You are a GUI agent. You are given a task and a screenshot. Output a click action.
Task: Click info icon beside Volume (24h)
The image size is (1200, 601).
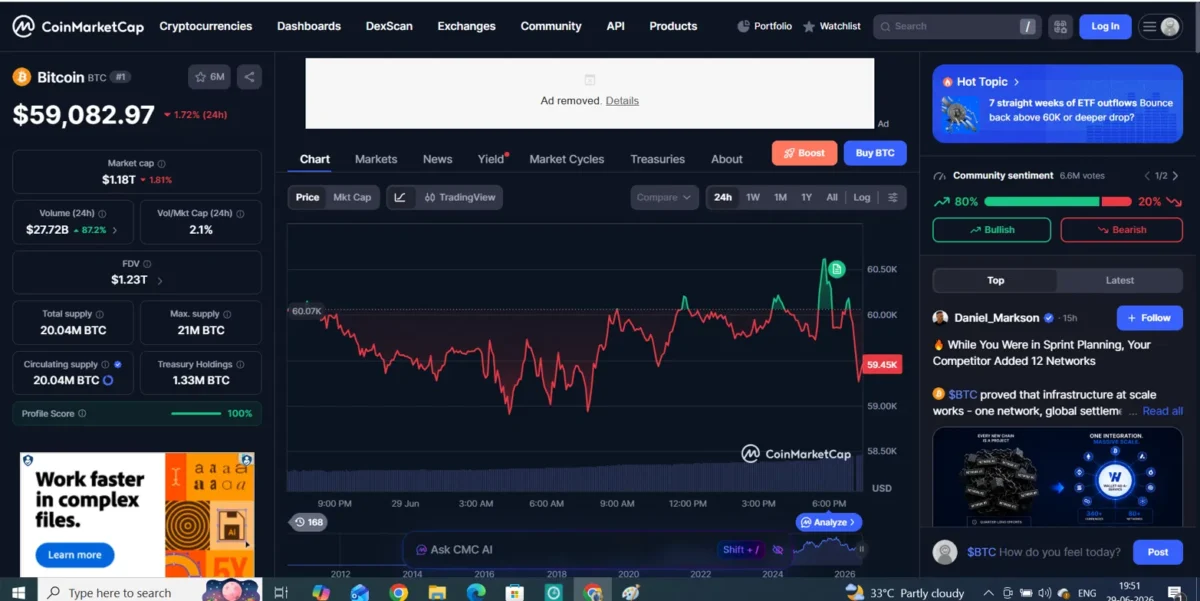point(102,213)
